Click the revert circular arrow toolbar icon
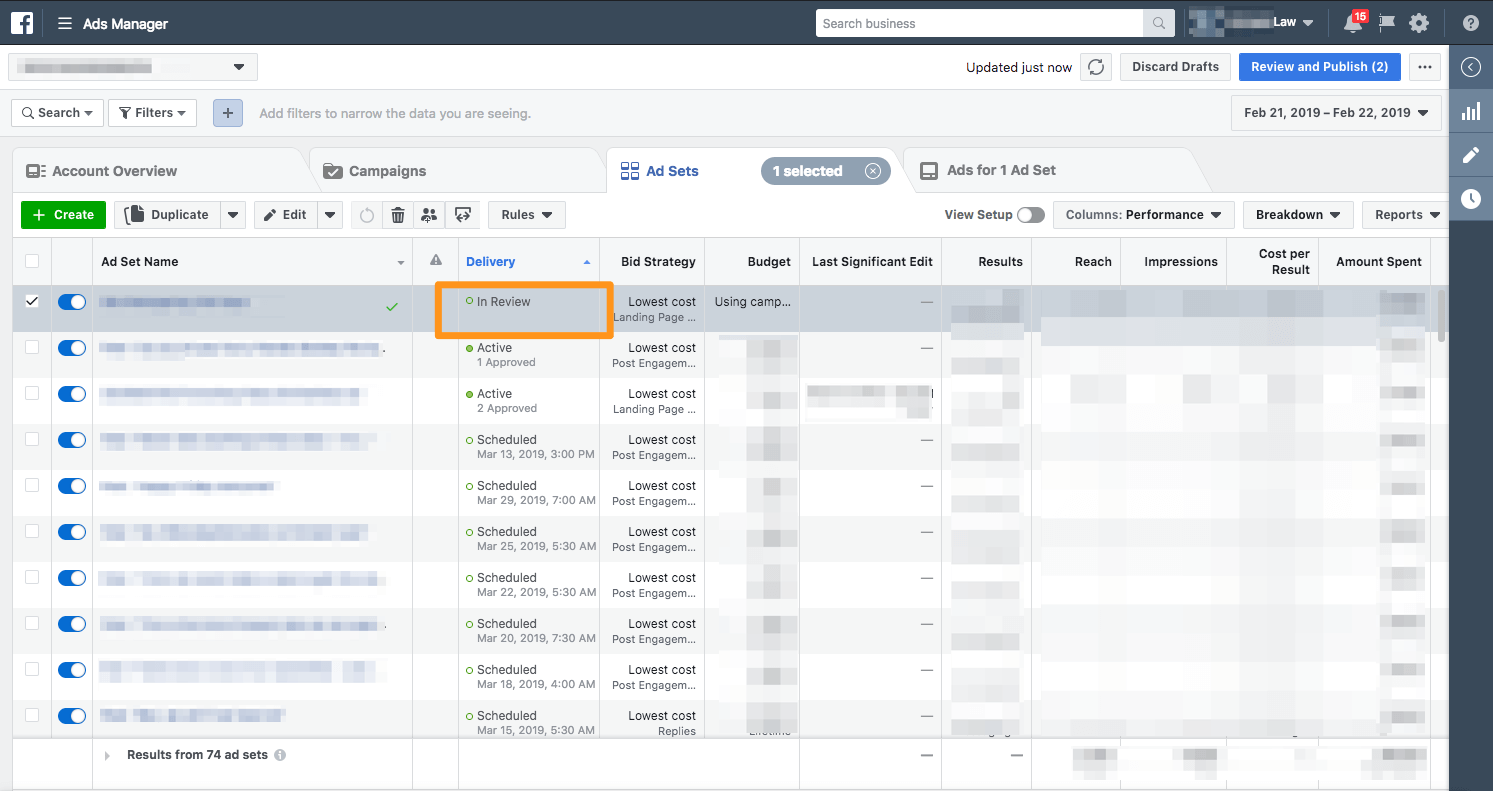 pos(367,215)
